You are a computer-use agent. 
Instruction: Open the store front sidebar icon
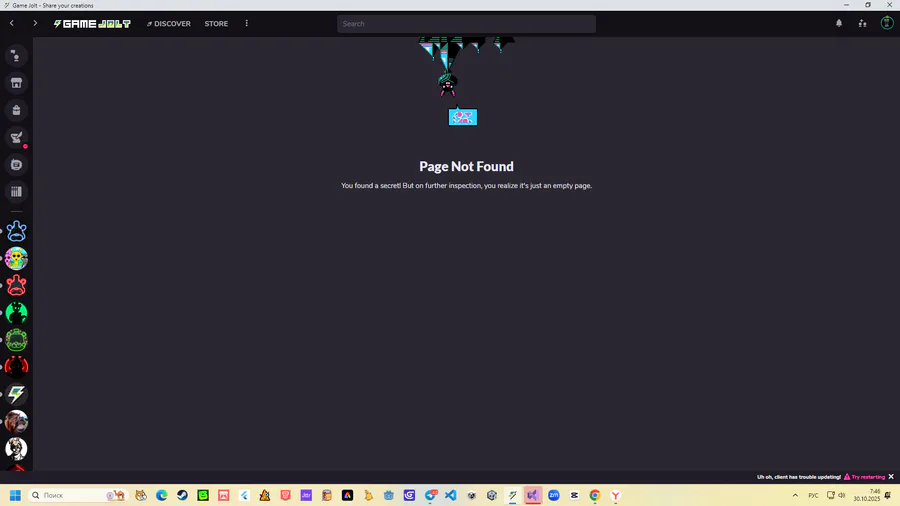[x=17, y=83]
